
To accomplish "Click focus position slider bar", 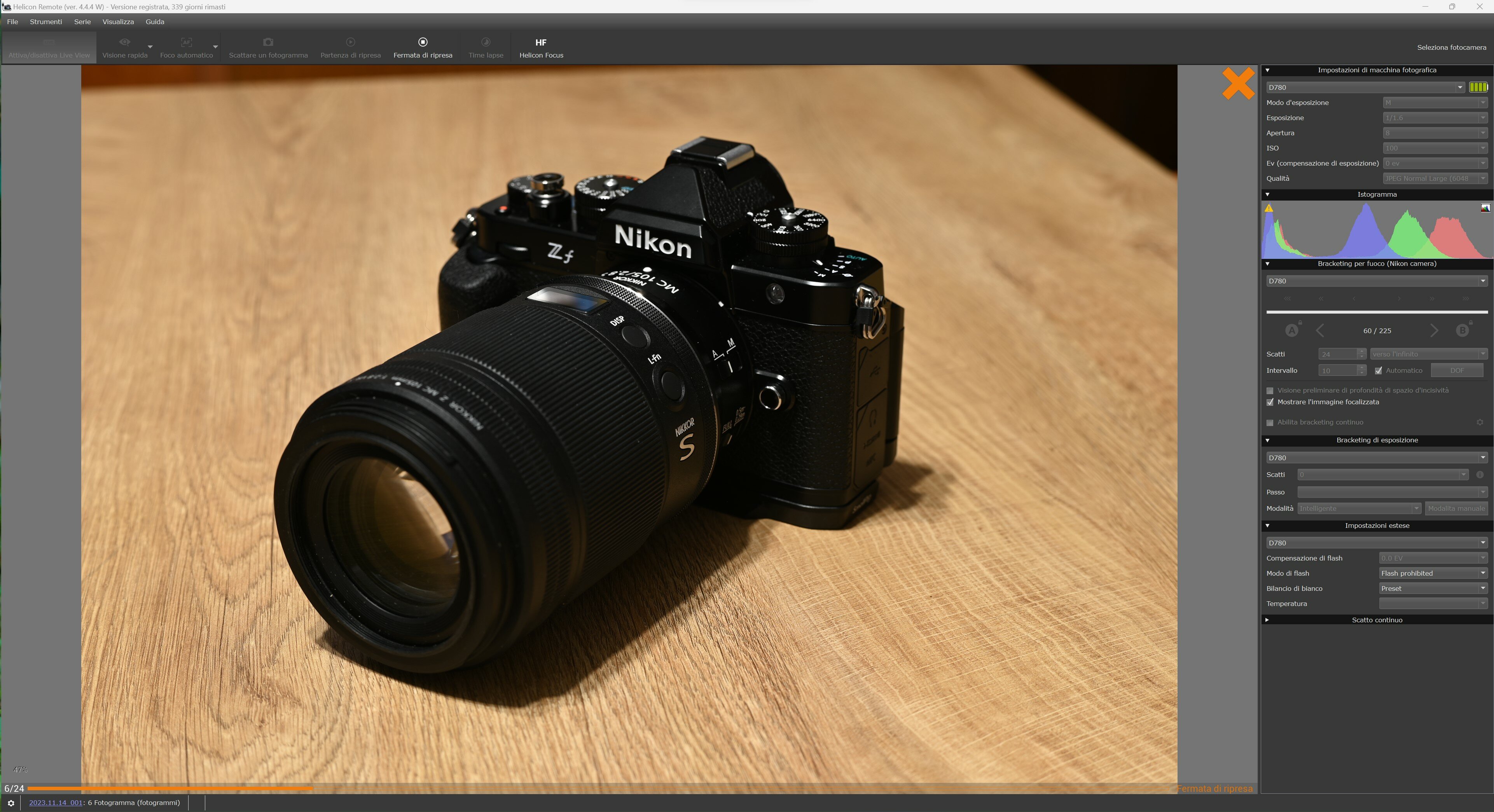I will (1377, 312).
